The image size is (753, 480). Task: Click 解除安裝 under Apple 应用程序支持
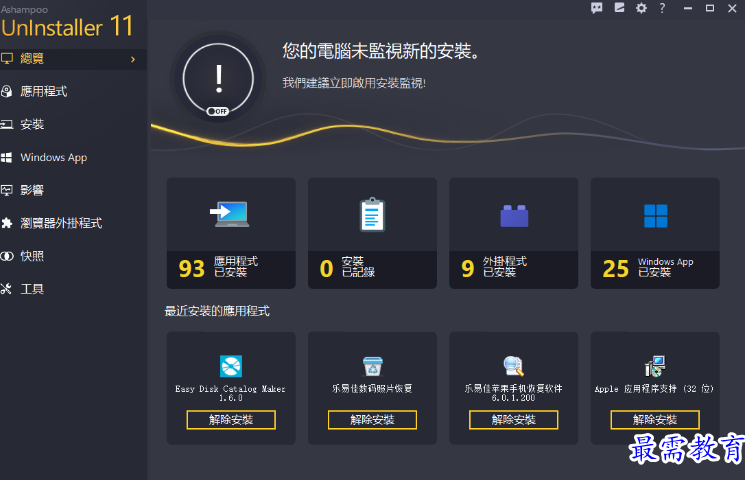[655, 420]
